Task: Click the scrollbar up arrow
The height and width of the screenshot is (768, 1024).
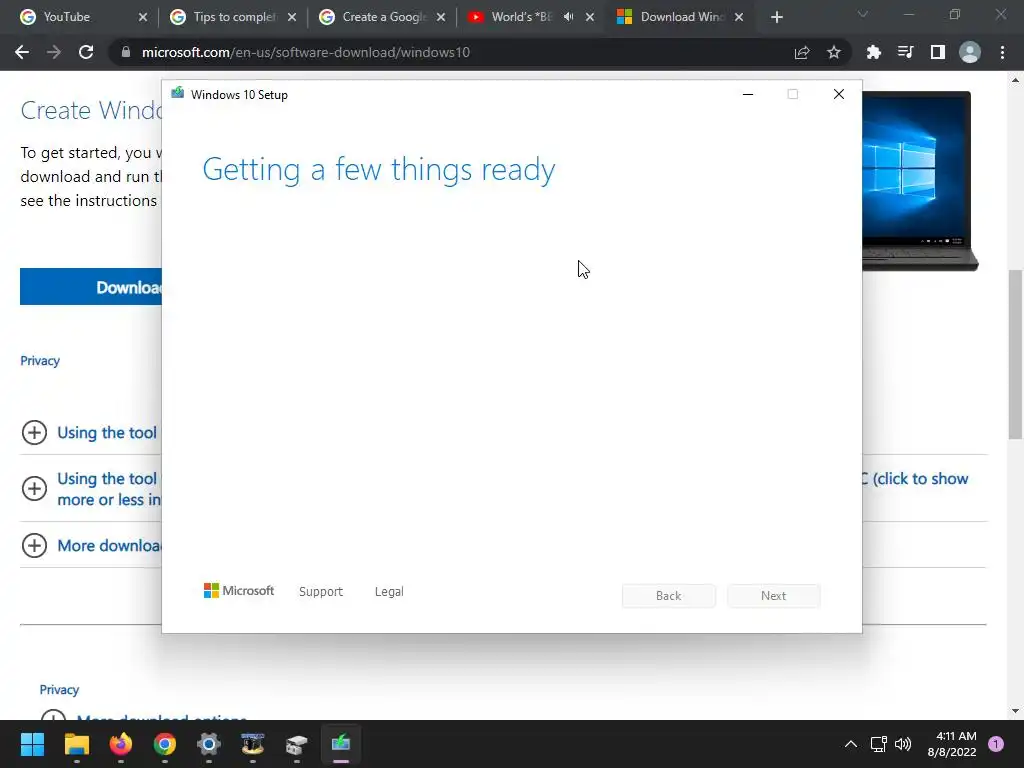Action: coord(1015,80)
